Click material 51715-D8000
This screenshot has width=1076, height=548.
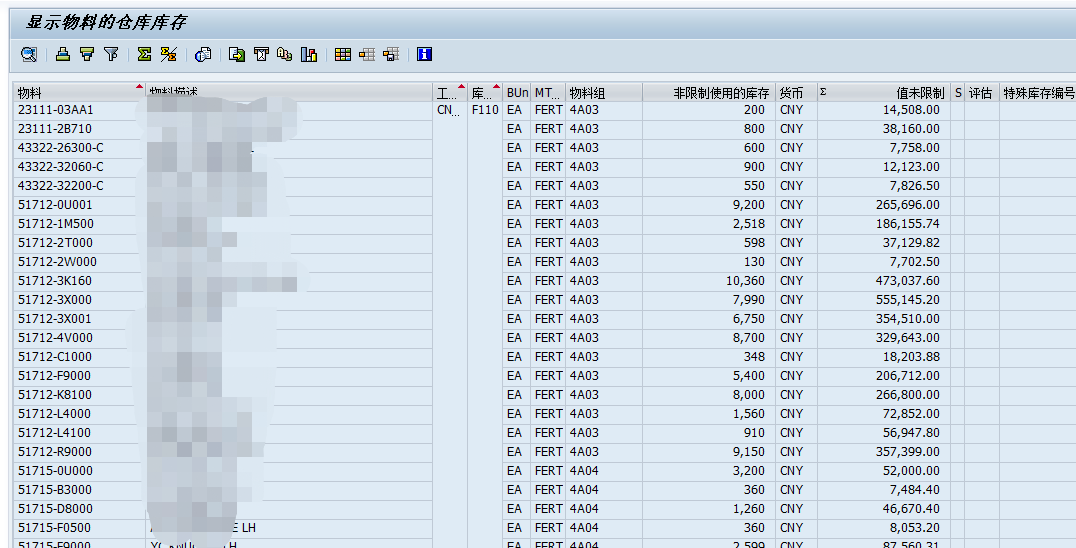tap(55, 509)
